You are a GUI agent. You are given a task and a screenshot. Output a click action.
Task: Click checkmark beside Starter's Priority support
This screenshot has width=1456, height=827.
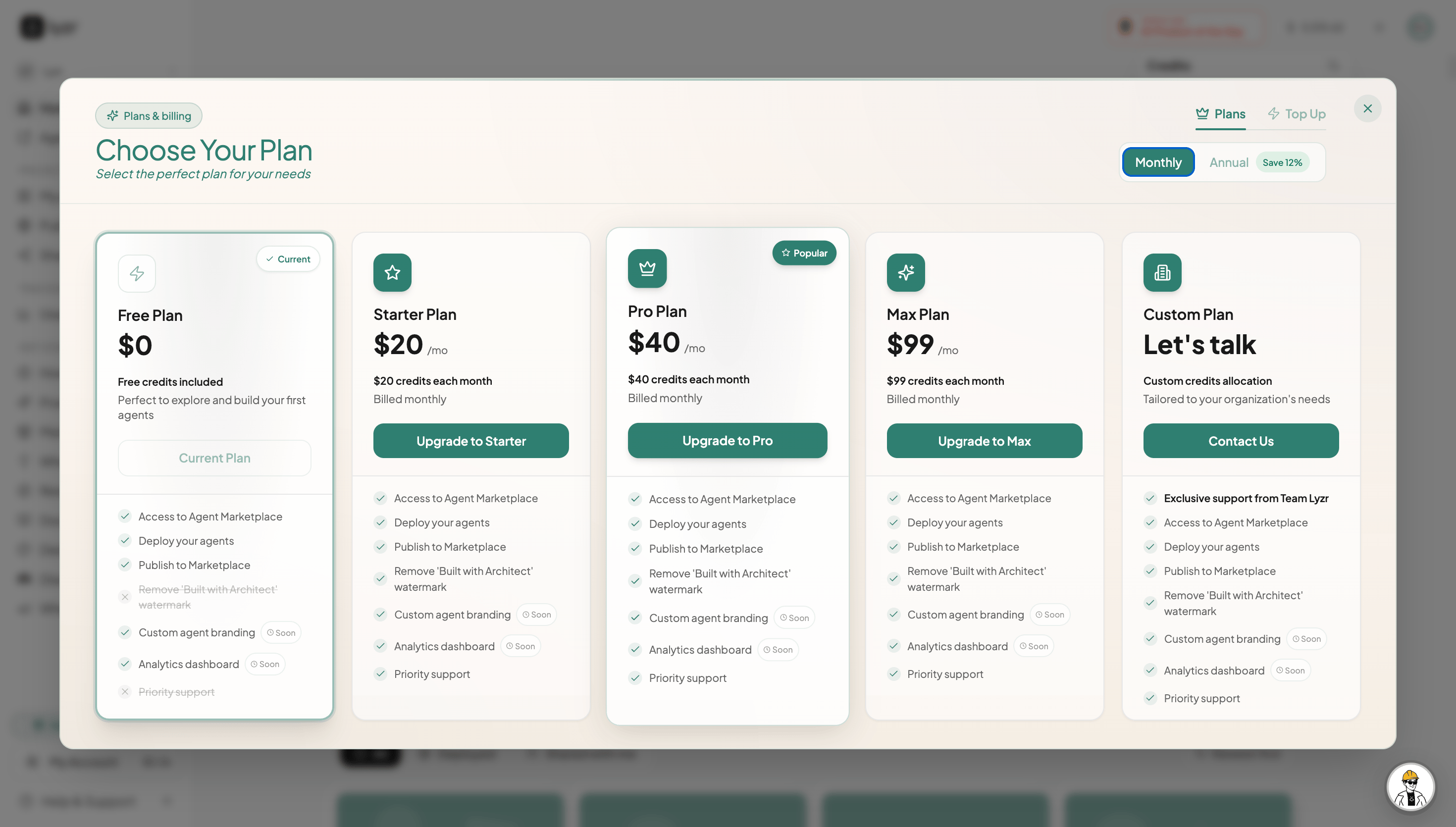coord(380,674)
